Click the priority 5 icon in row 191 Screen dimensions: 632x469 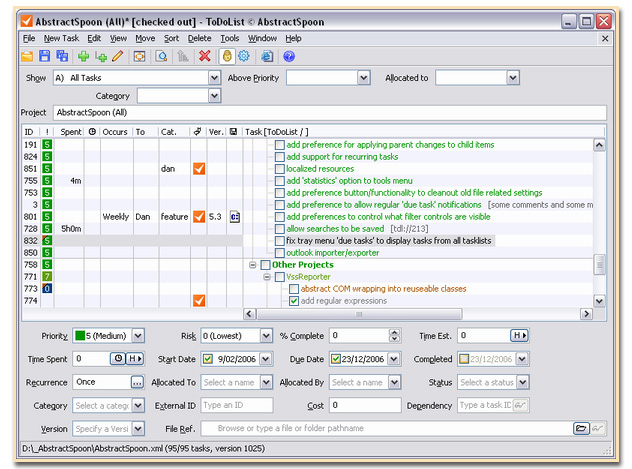coord(47,145)
